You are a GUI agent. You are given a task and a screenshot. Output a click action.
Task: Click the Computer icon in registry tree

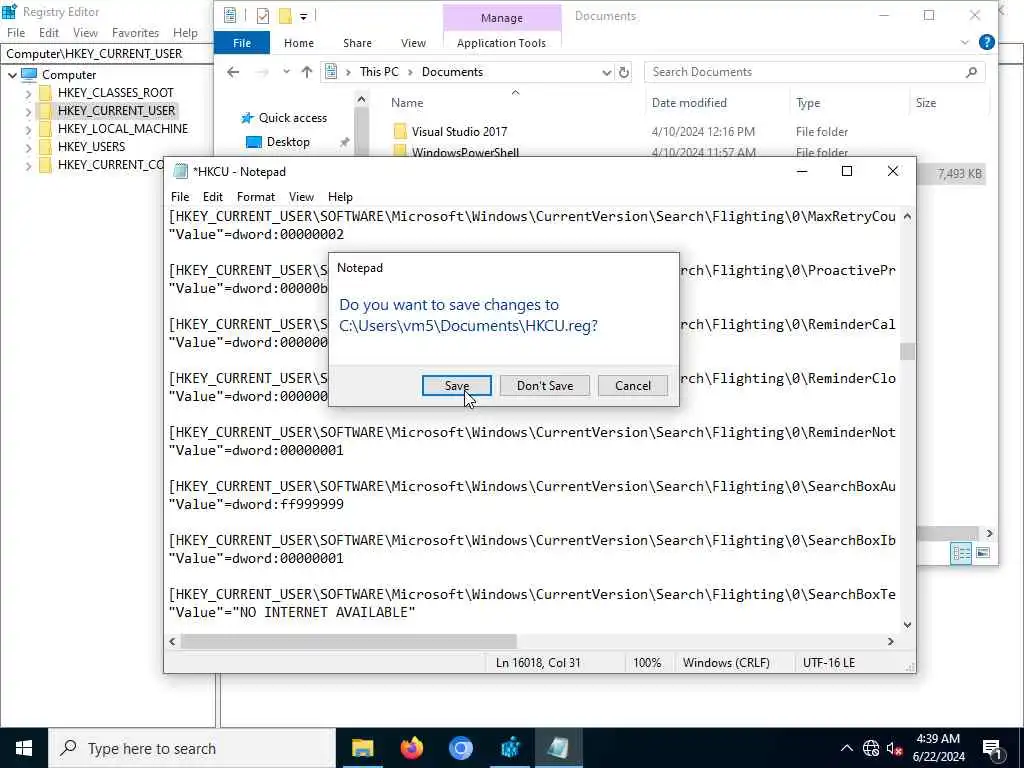tap(29, 74)
